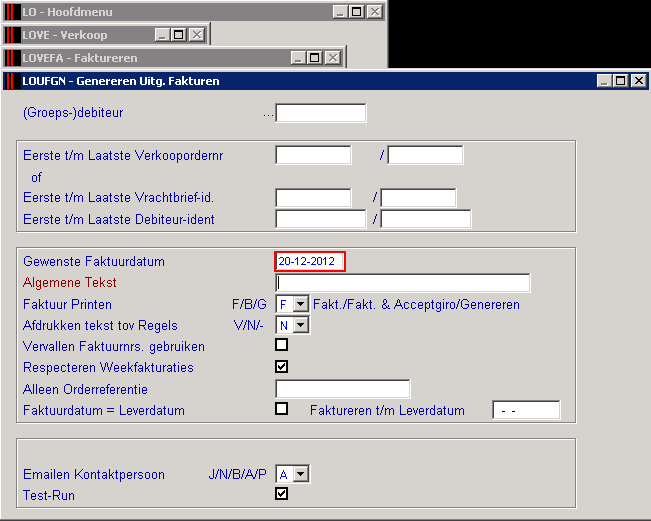Select the Gewenste Faktuurdatum field 20-12-2012
The image size is (651, 521).
[x=310, y=262]
